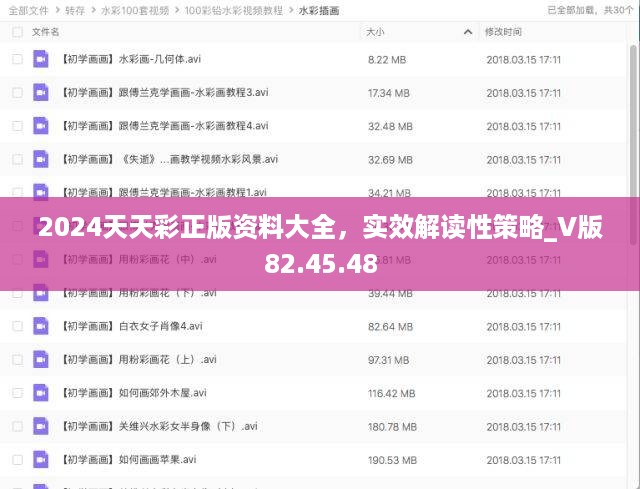Click video icon for 白衣女子肖像4.avi

(41, 326)
